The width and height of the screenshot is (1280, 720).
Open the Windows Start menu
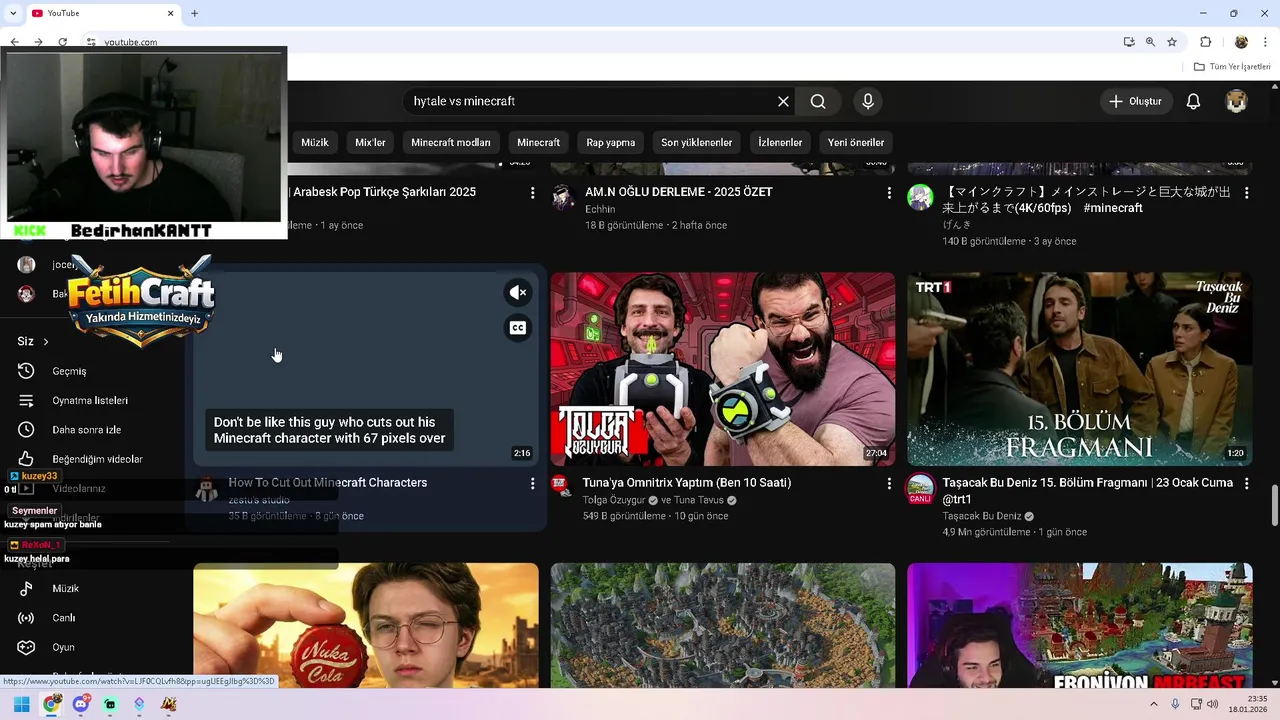tap(21, 704)
